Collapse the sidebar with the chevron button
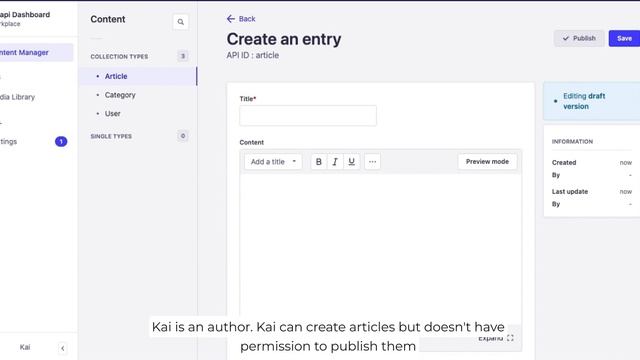 click(62, 348)
